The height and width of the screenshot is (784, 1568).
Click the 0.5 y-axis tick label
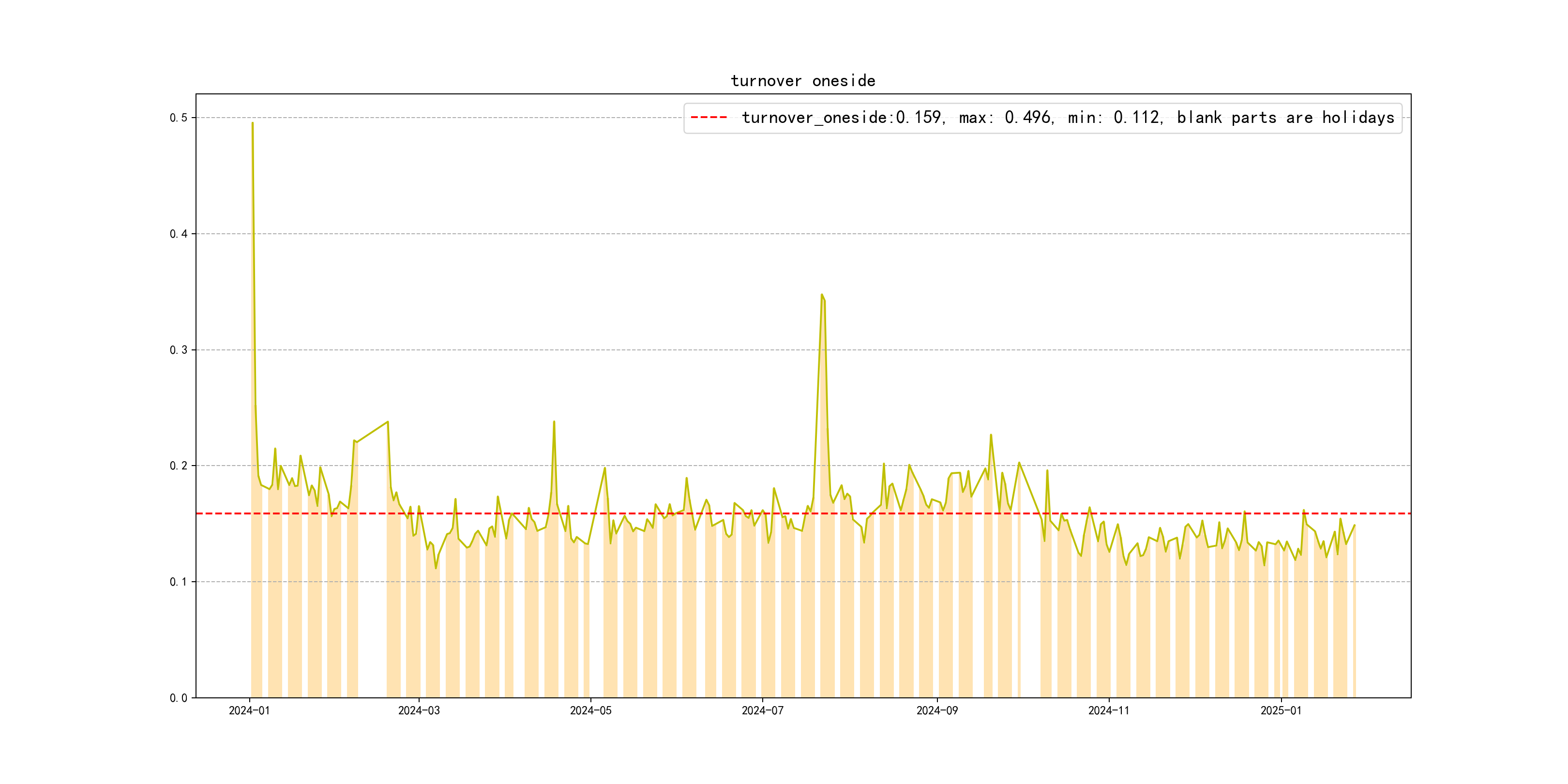pos(179,118)
